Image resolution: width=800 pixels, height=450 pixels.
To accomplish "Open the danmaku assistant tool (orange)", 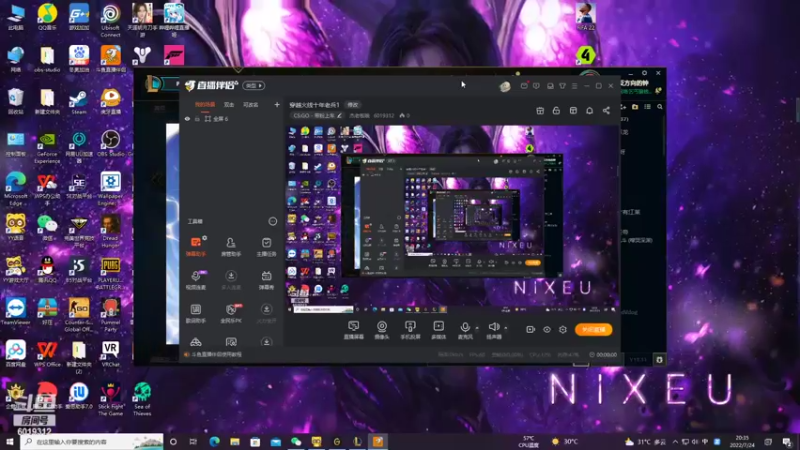I will [x=196, y=246].
